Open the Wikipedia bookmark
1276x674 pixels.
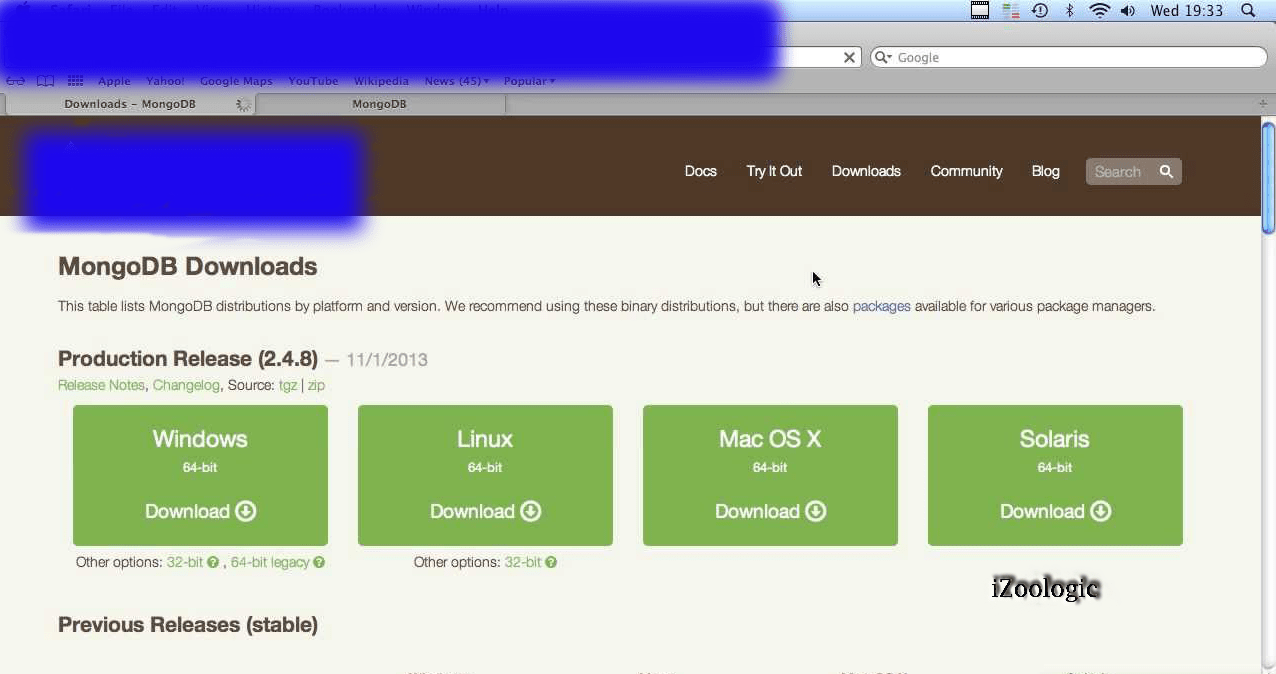pyautogui.click(x=381, y=81)
